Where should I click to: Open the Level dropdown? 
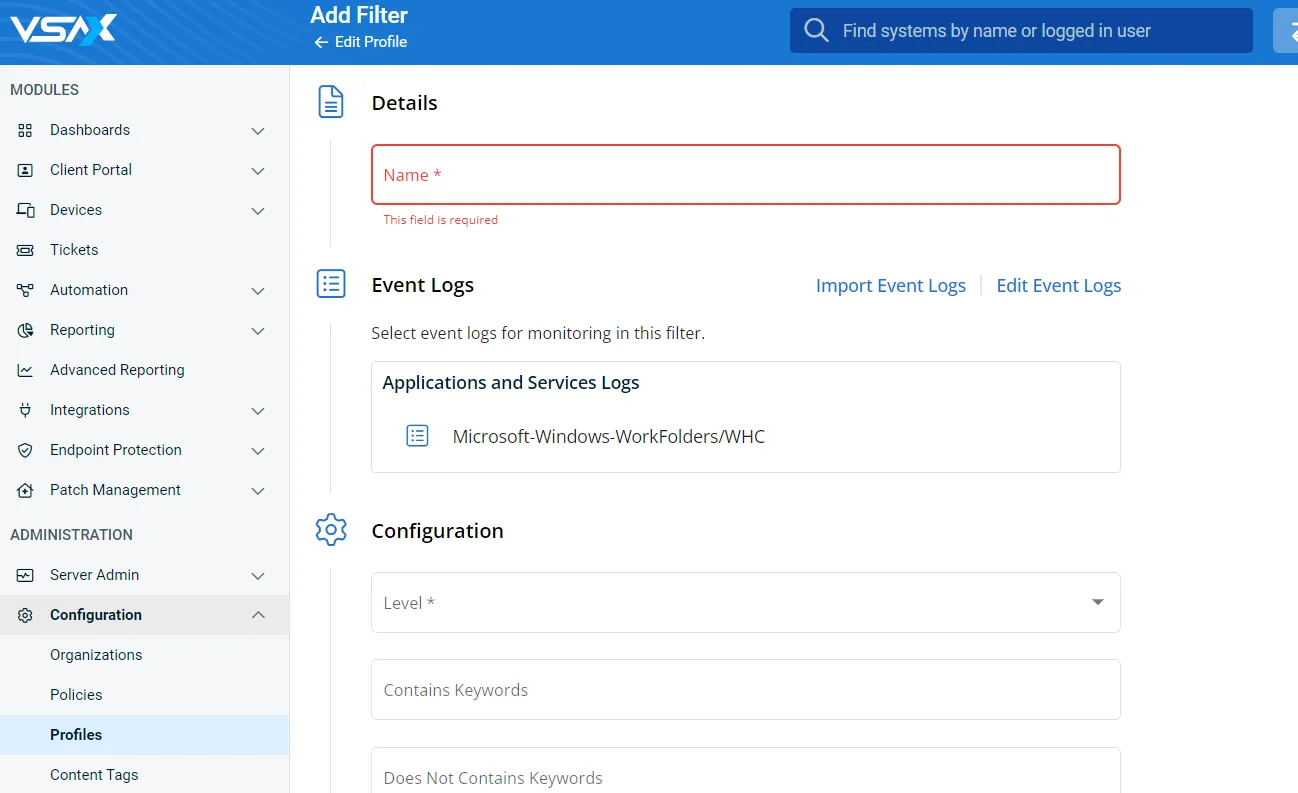click(745, 603)
